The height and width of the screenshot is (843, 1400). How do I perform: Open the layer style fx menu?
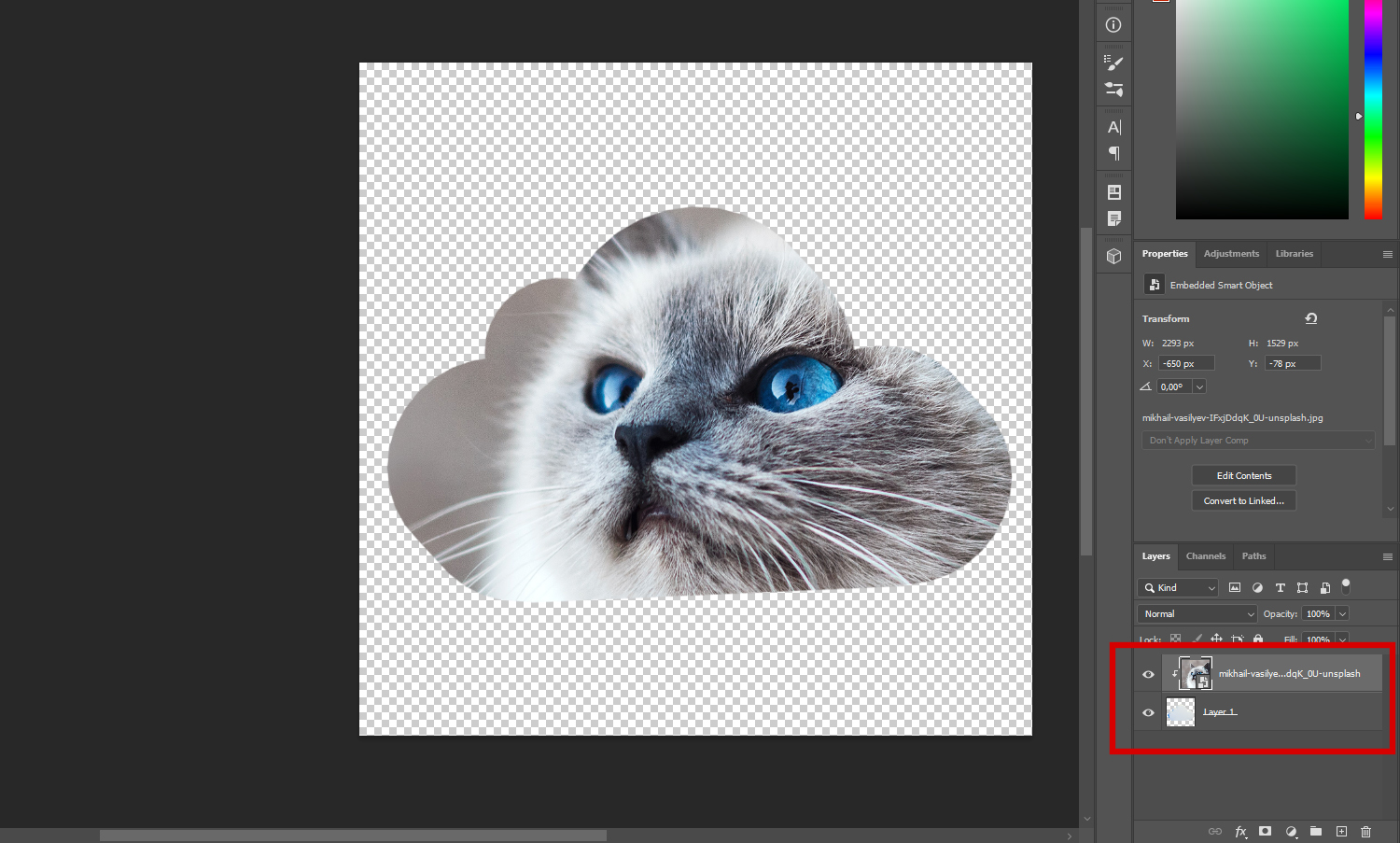pos(1240,831)
